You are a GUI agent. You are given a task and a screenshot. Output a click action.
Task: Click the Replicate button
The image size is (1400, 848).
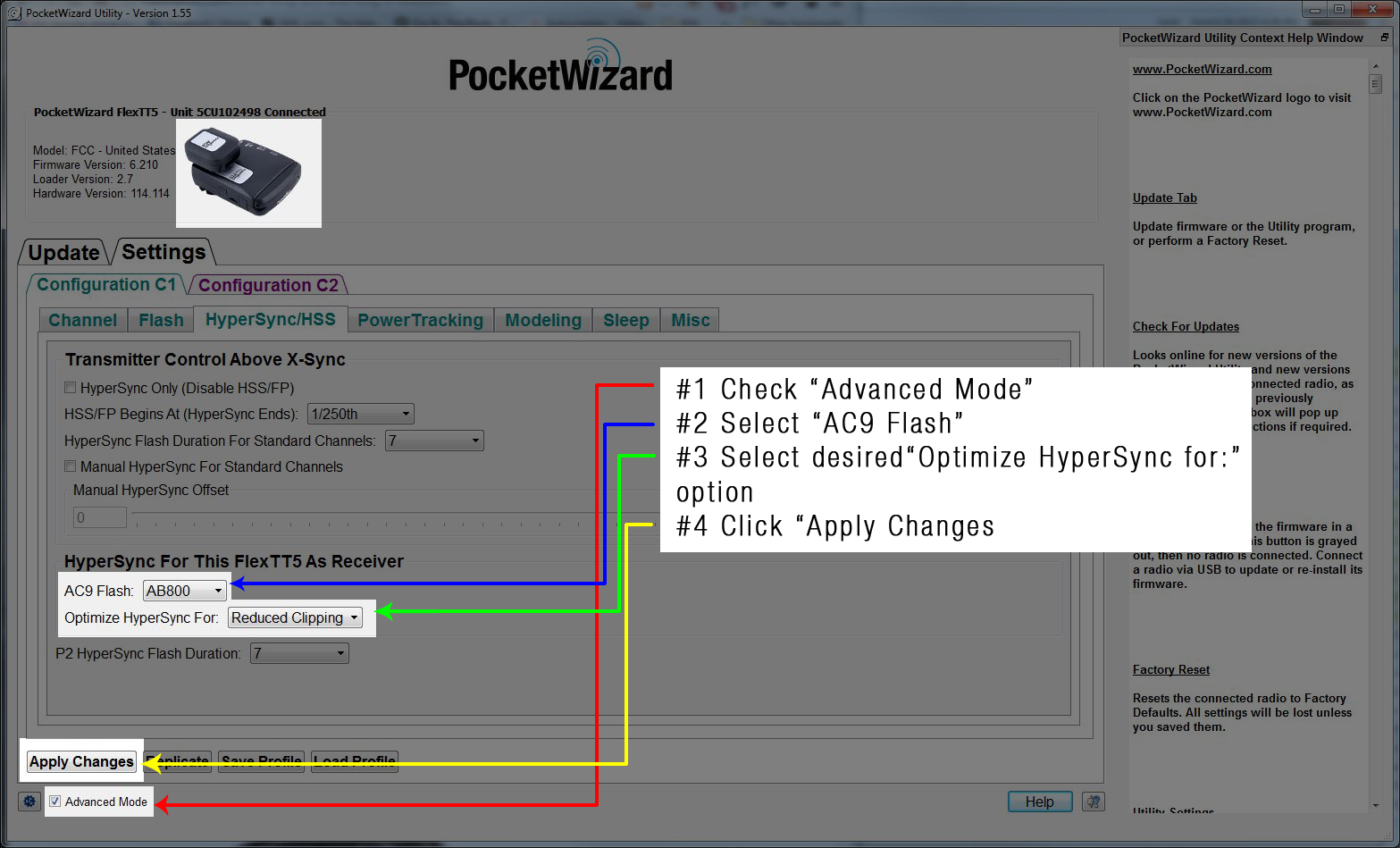(179, 761)
